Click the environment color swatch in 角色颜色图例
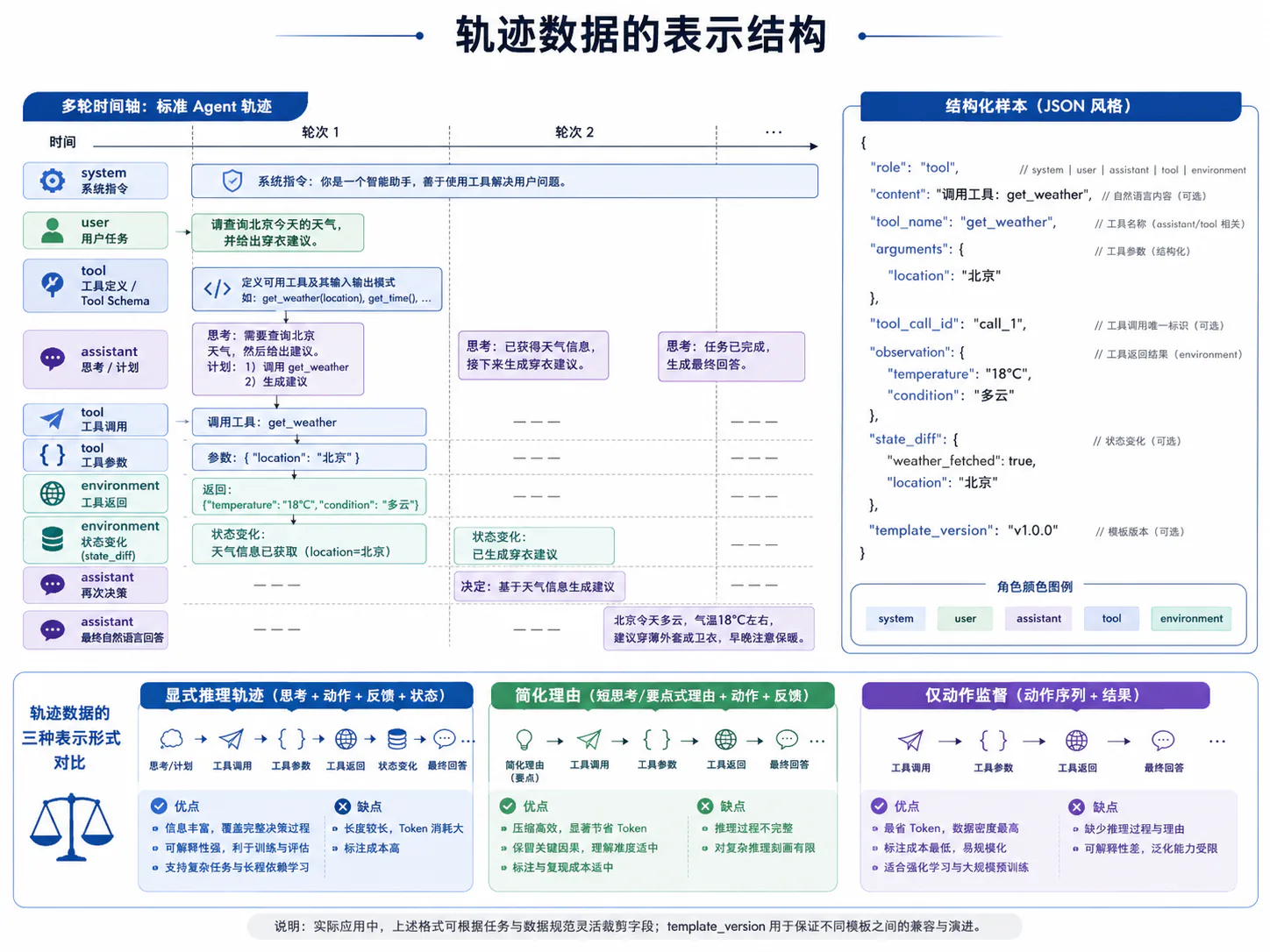The width and height of the screenshot is (1270, 952). tap(1191, 618)
